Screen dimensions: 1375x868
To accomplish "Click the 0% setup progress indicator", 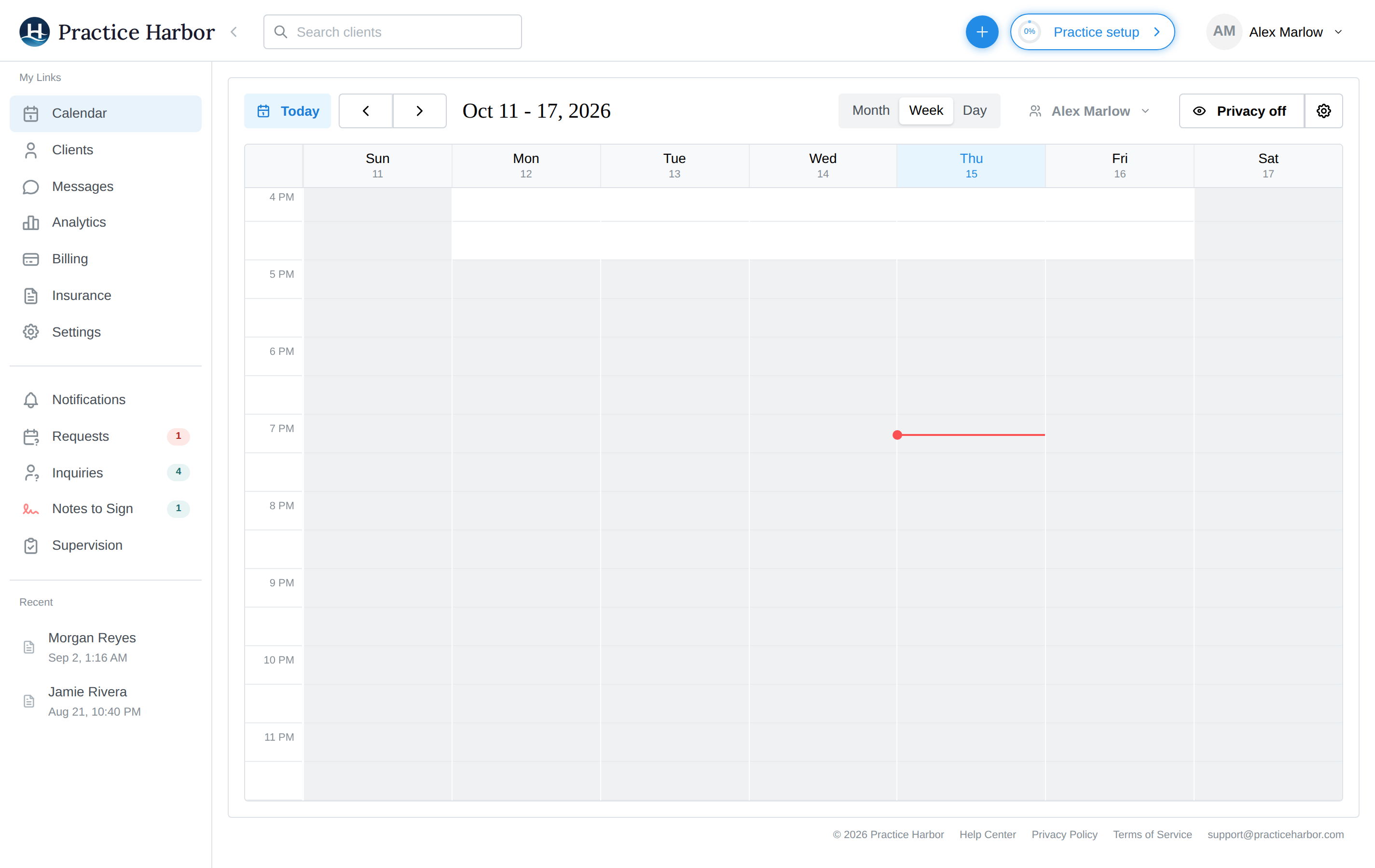I will coord(1029,32).
